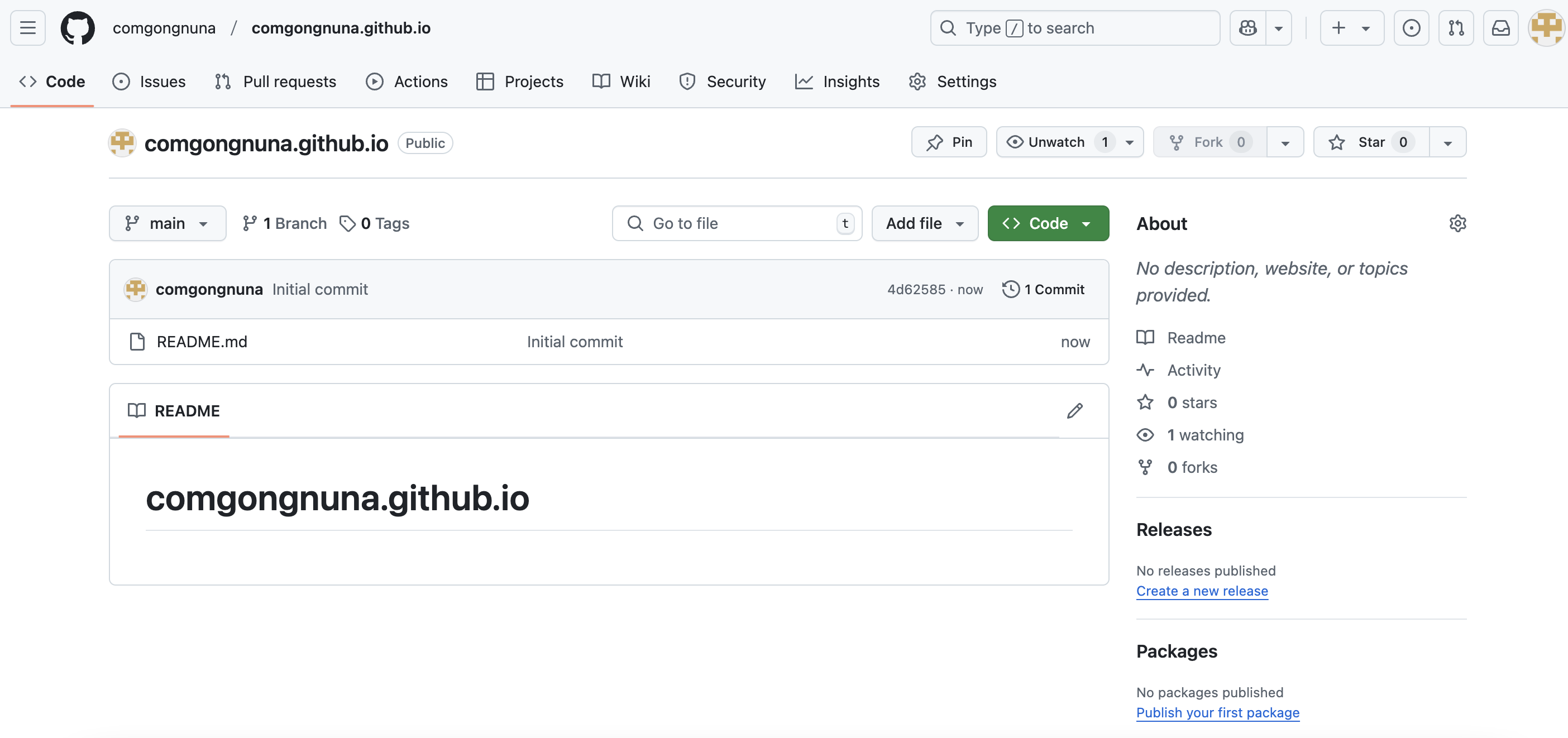View the 1 Commit history
The image size is (1568, 738).
(1043, 290)
